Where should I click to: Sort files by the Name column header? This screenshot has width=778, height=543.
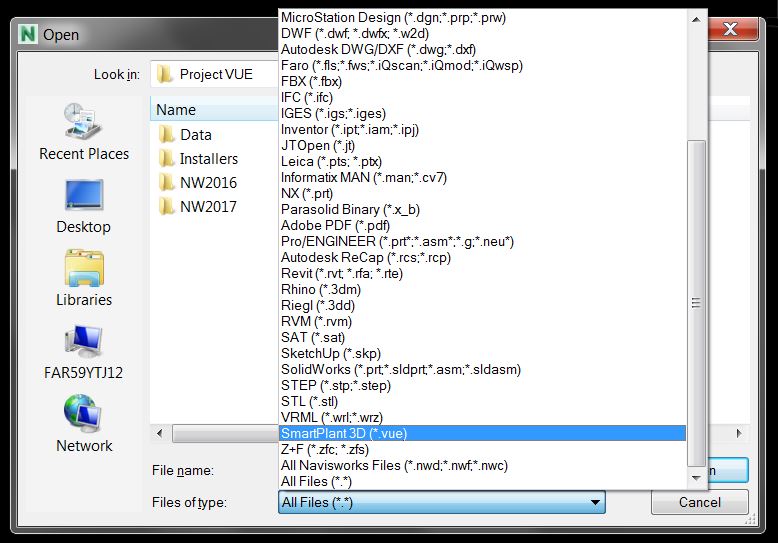(x=214, y=110)
